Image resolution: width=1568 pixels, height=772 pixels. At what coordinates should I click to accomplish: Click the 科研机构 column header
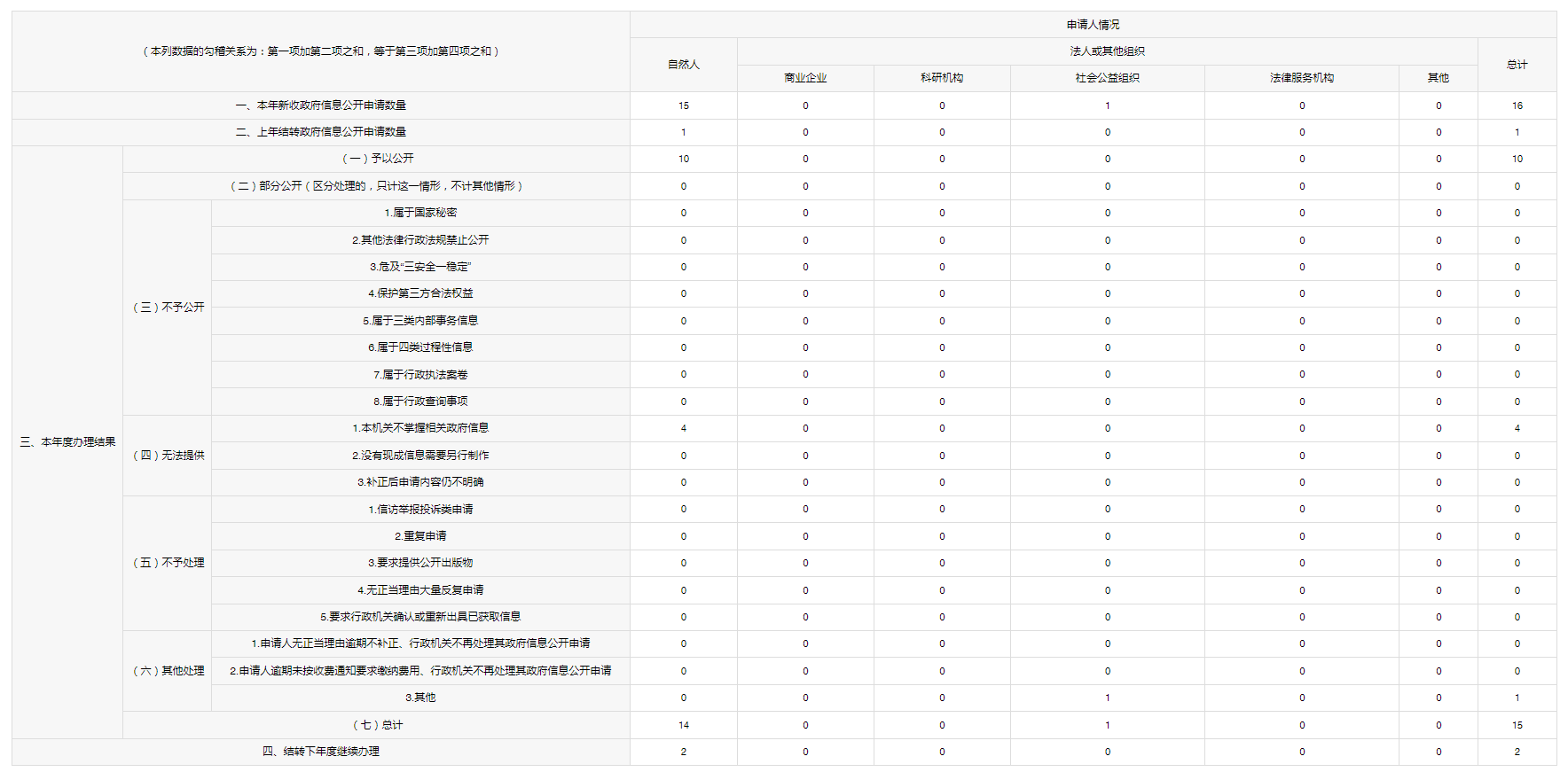(942, 78)
